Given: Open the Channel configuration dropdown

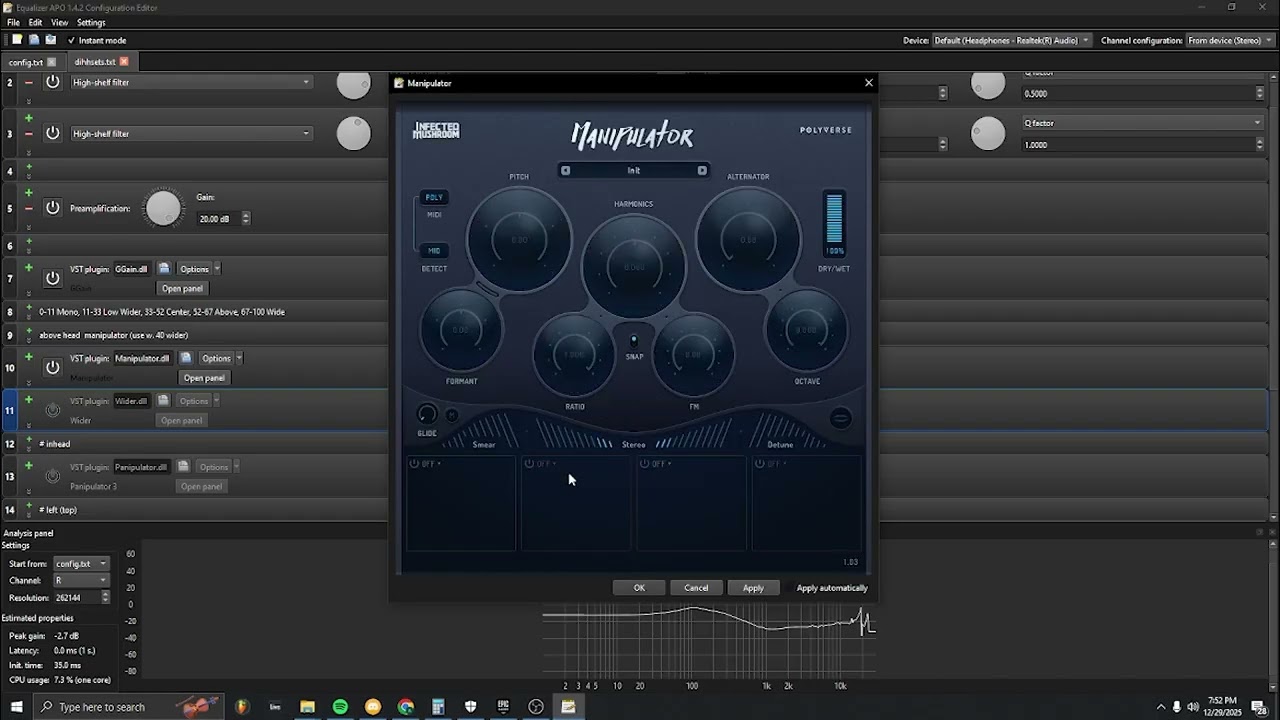Looking at the screenshot, I should coord(1228,41).
